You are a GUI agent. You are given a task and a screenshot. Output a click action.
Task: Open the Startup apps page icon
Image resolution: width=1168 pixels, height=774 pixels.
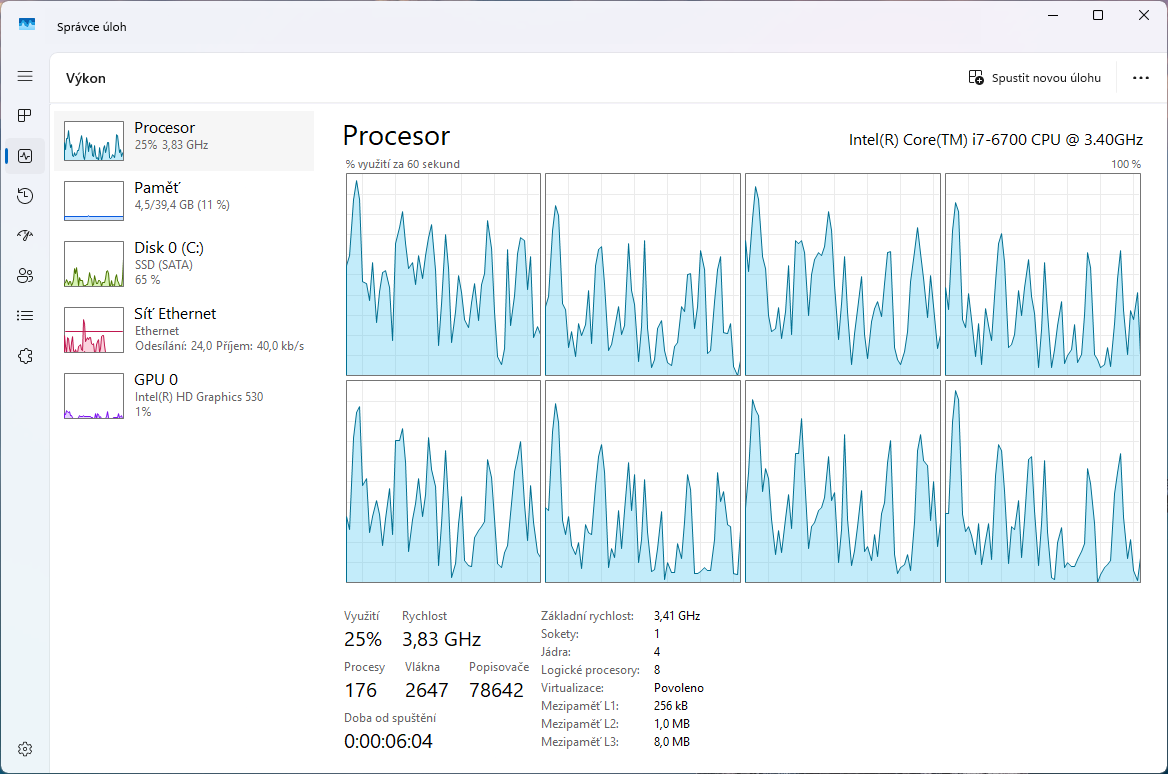click(x=25, y=236)
